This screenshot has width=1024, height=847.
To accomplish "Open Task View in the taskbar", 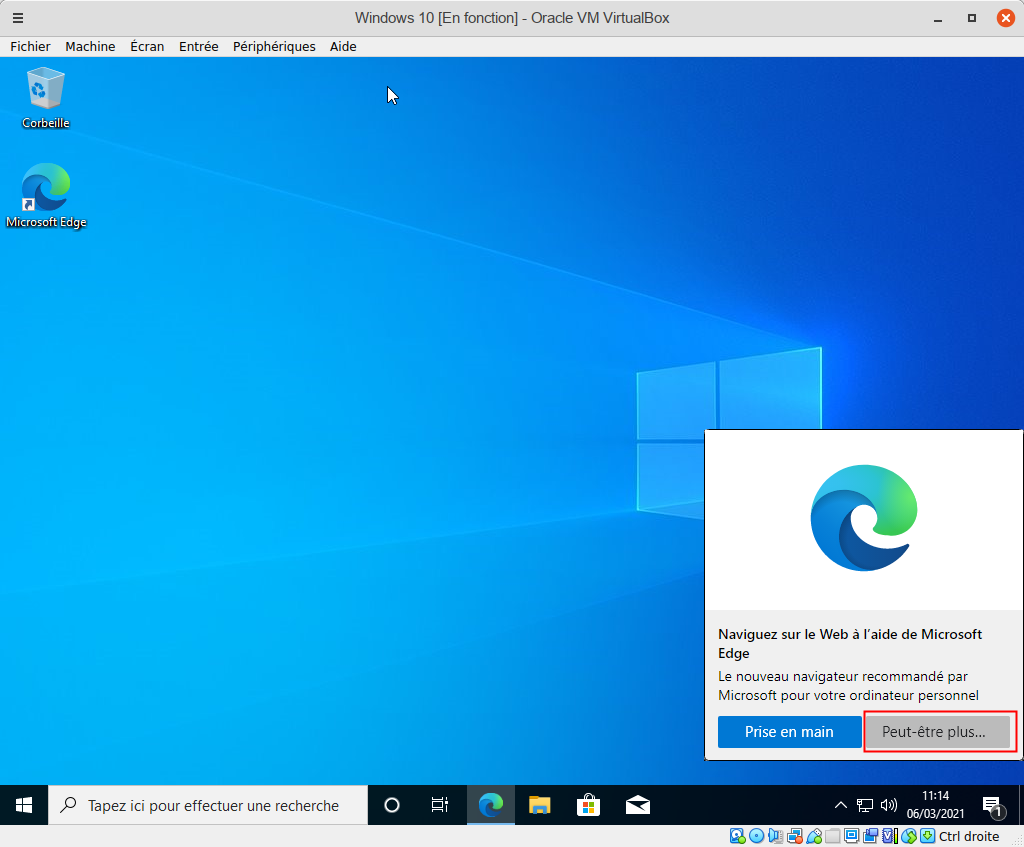I will (x=439, y=805).
